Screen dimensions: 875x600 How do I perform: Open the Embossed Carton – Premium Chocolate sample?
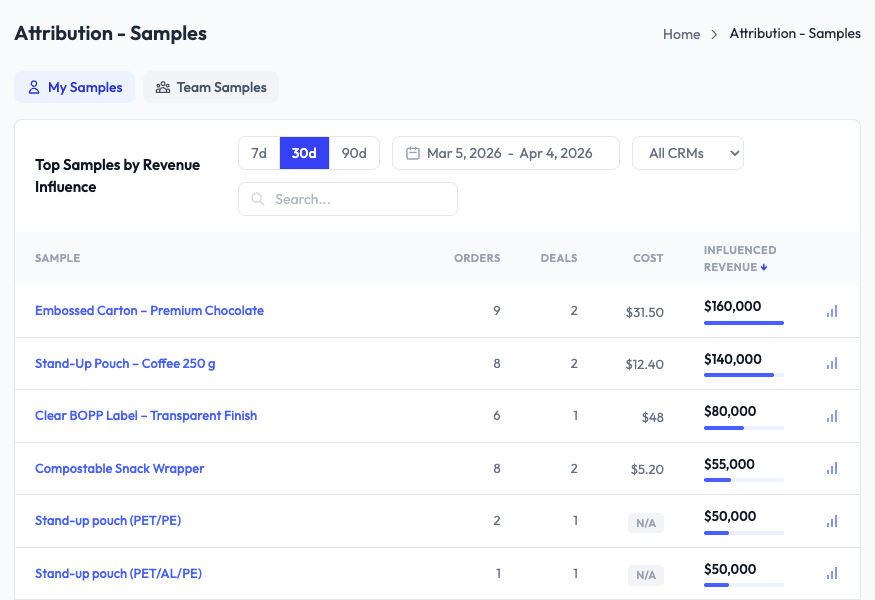(x=149, y=311)
